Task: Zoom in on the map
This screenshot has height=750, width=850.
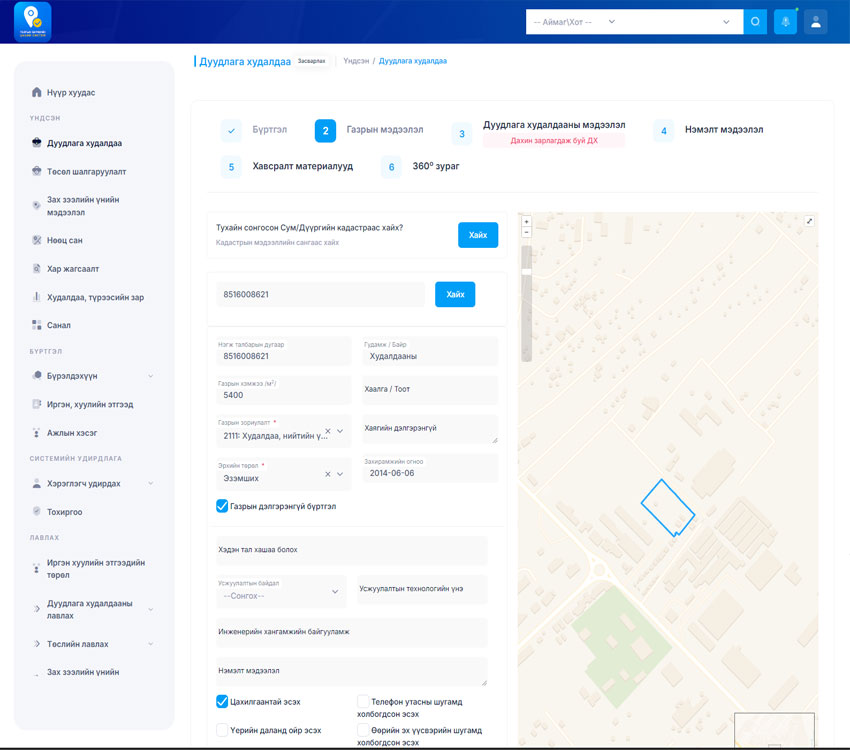Action: (527, 221)
